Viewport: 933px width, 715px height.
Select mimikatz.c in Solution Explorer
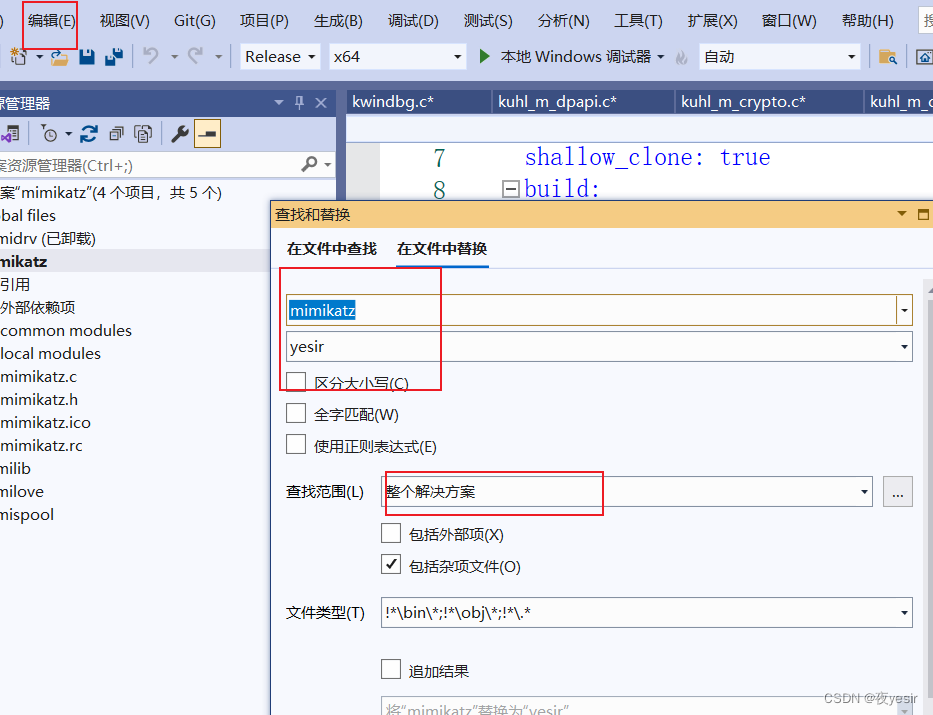(x=39, y=377)
